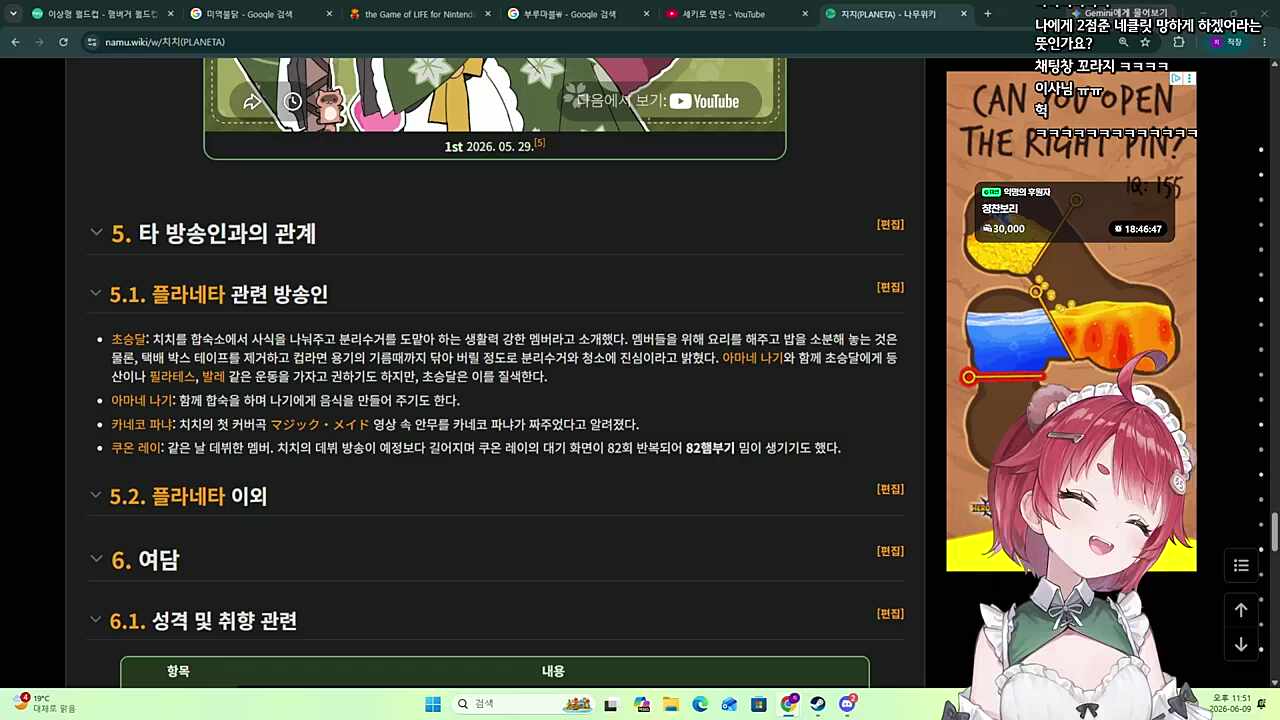Image resolution: width=1280 pixels, height=720 pixels.
Task: Switch to the 세기로 연앙 YouTube tab
Action: [737, 14]
